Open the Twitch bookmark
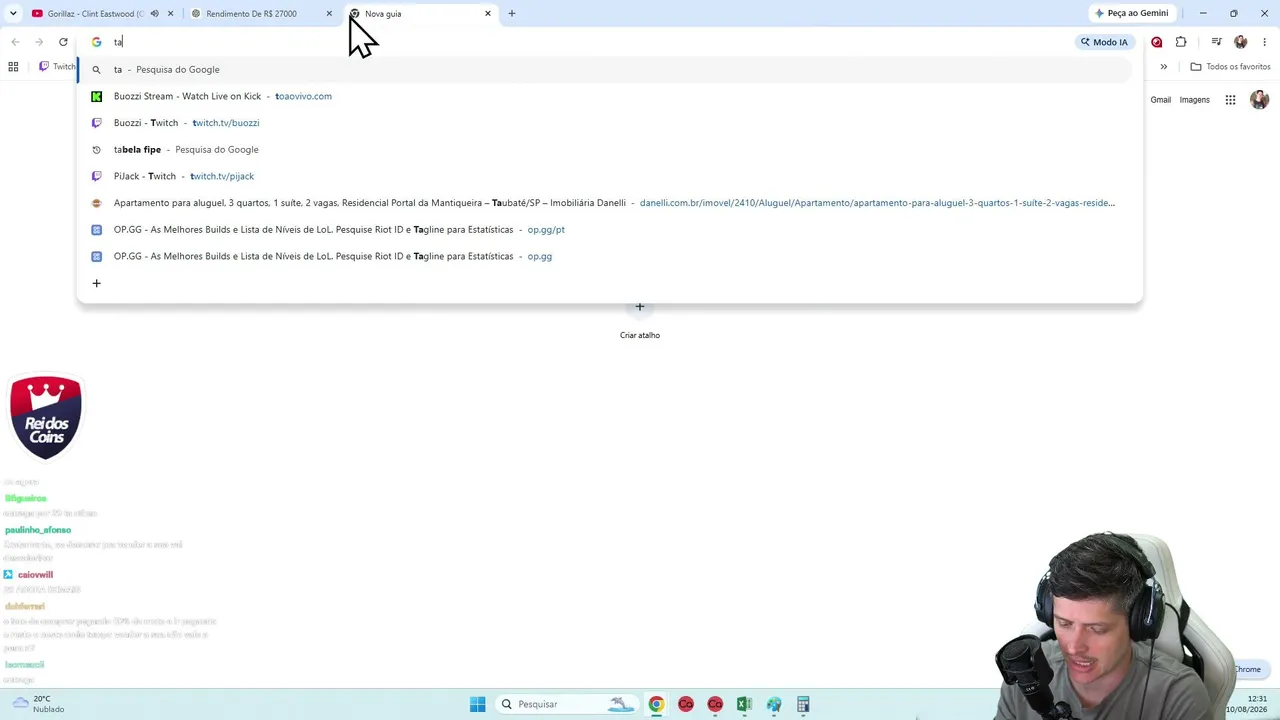1280x720 pixels. coord(57,67)
